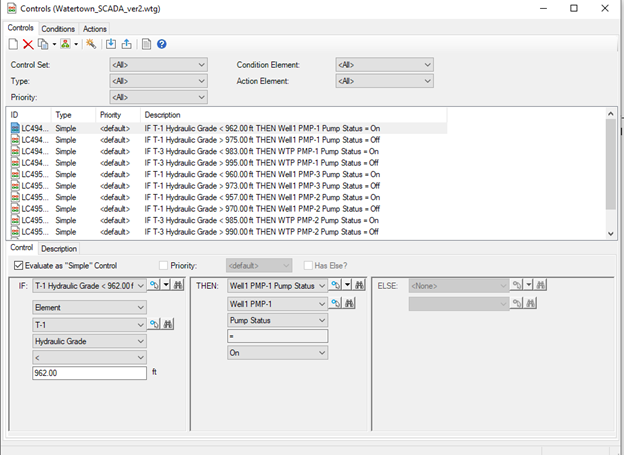This screenshot has height=455, width=624.
Task: Sort by the Type column header
Action: (73, 115)
